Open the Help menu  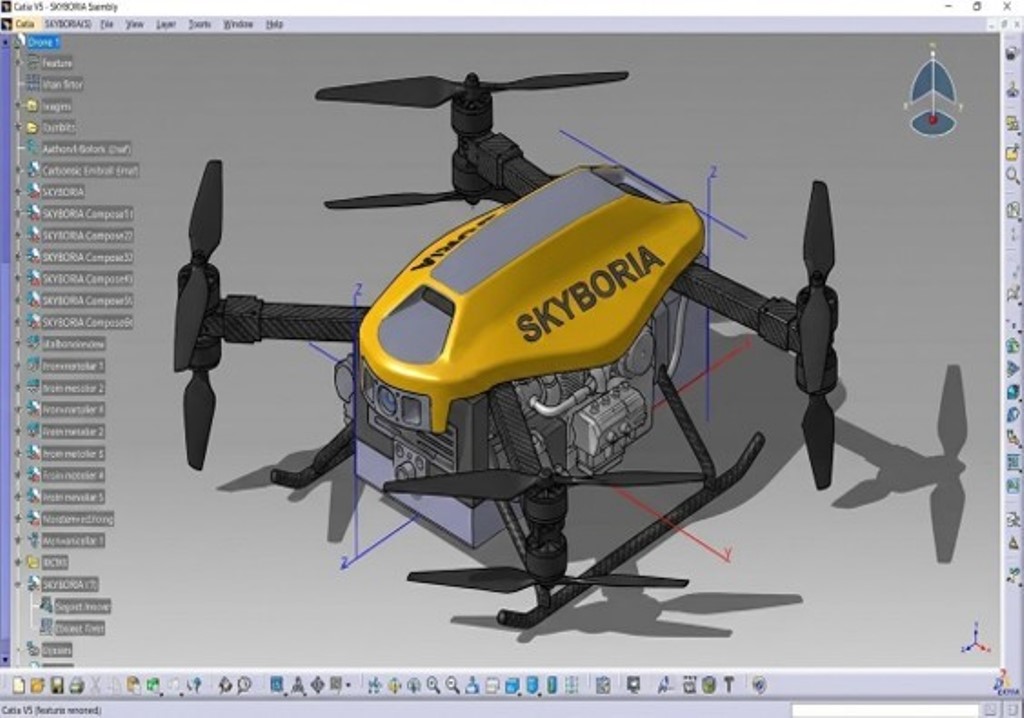click(274, 23)
